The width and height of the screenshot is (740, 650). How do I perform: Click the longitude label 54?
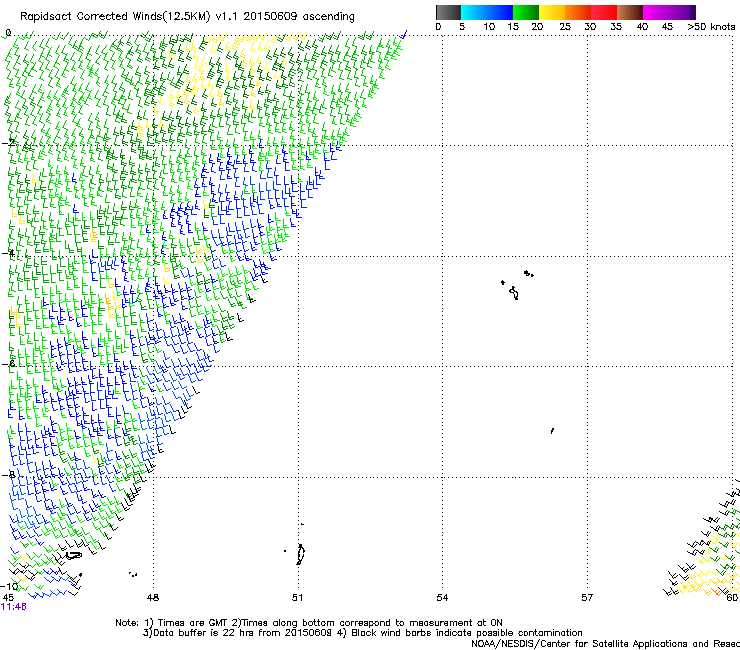(442, 598)
